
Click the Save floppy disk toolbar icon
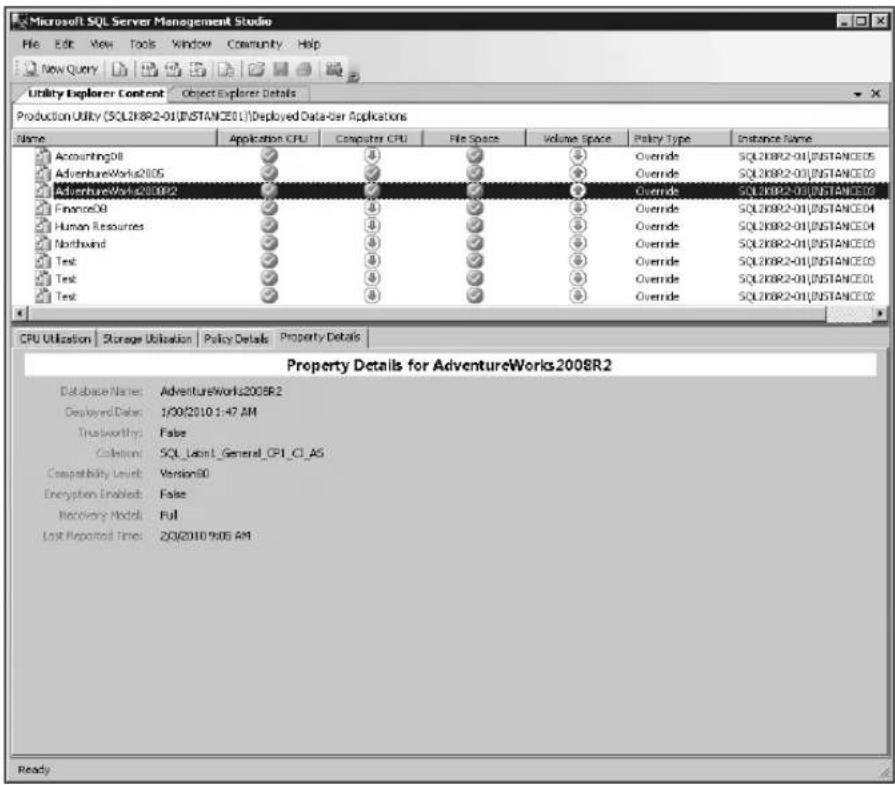[x=280, y=69]
